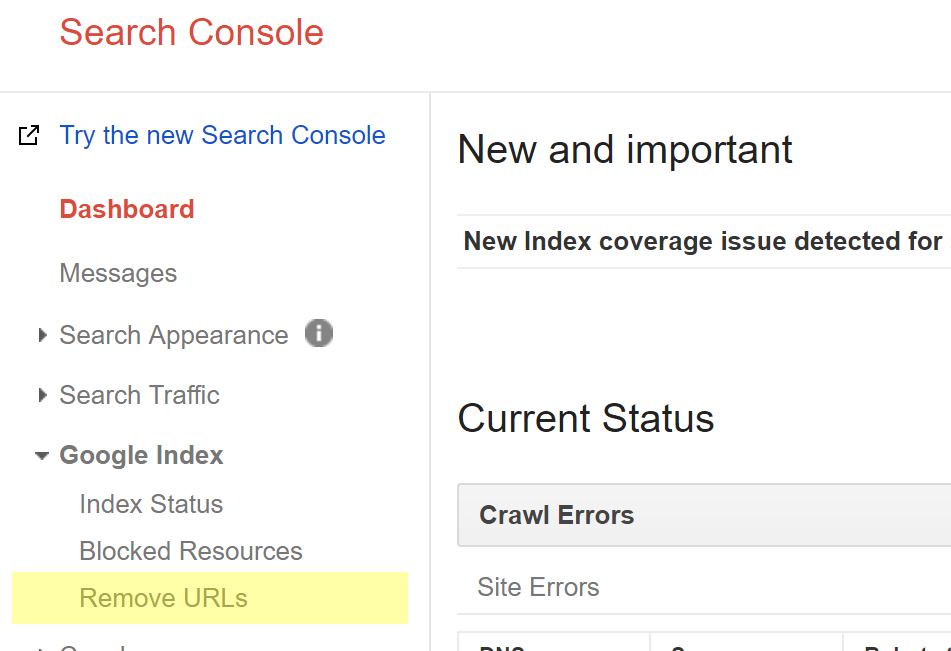Collapse Google Index arrow

pyautogui.click(x=42, y=456)
